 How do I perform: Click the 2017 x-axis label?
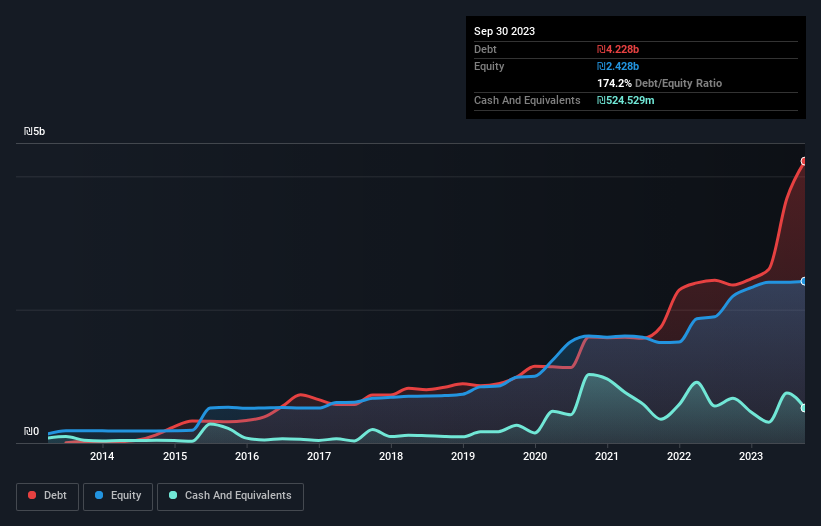tap(319, 456)
